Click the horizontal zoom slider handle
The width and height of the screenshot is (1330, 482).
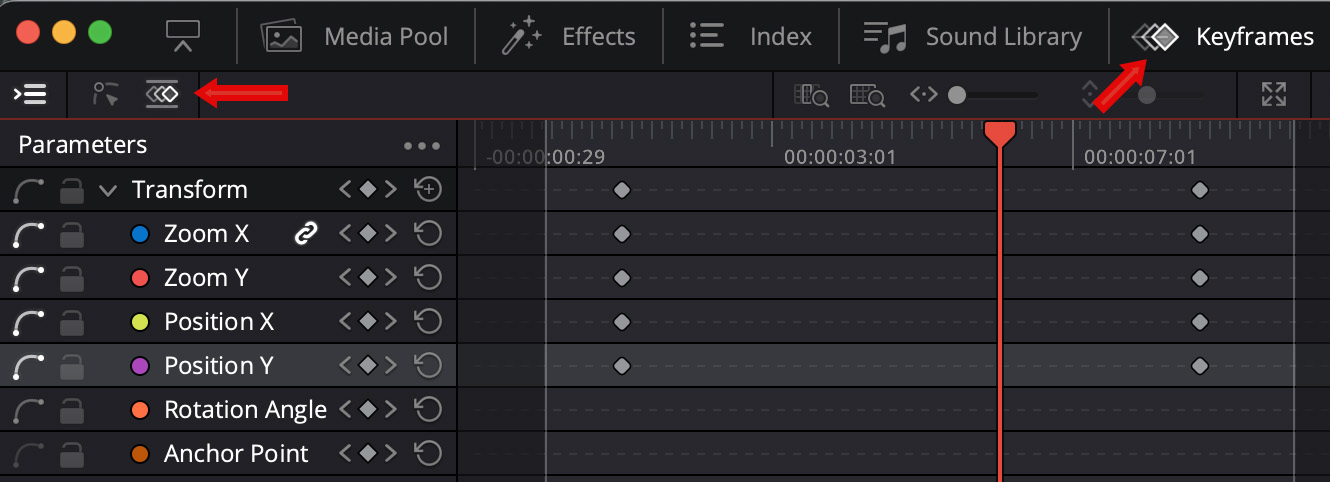coord(957,95)
